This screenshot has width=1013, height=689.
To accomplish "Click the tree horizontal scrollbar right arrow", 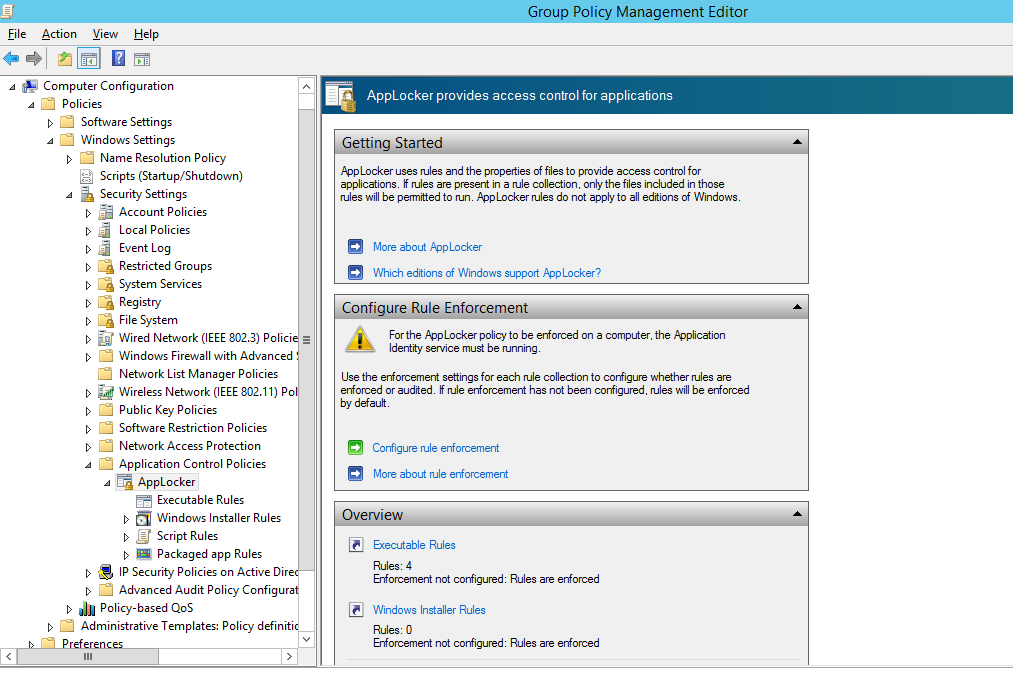I will coord(289,656).
